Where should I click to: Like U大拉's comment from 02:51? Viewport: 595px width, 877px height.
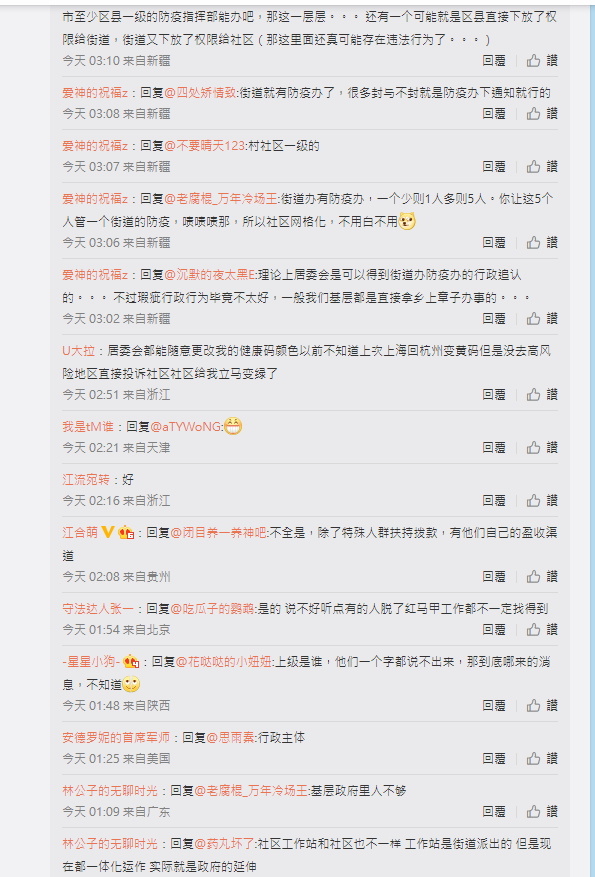click(542, 394)
